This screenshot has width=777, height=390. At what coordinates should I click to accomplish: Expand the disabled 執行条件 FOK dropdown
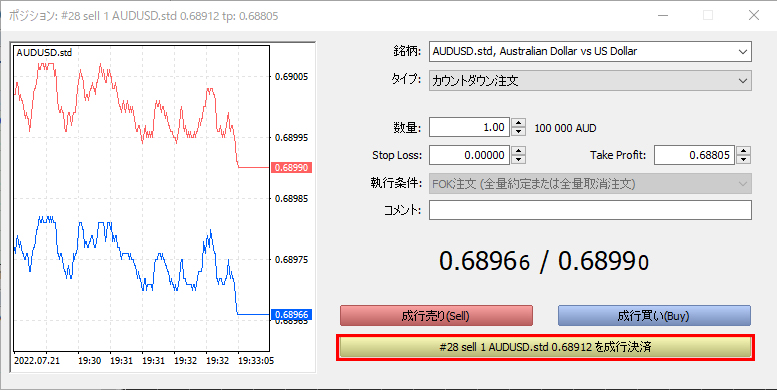tap(590, 184)
